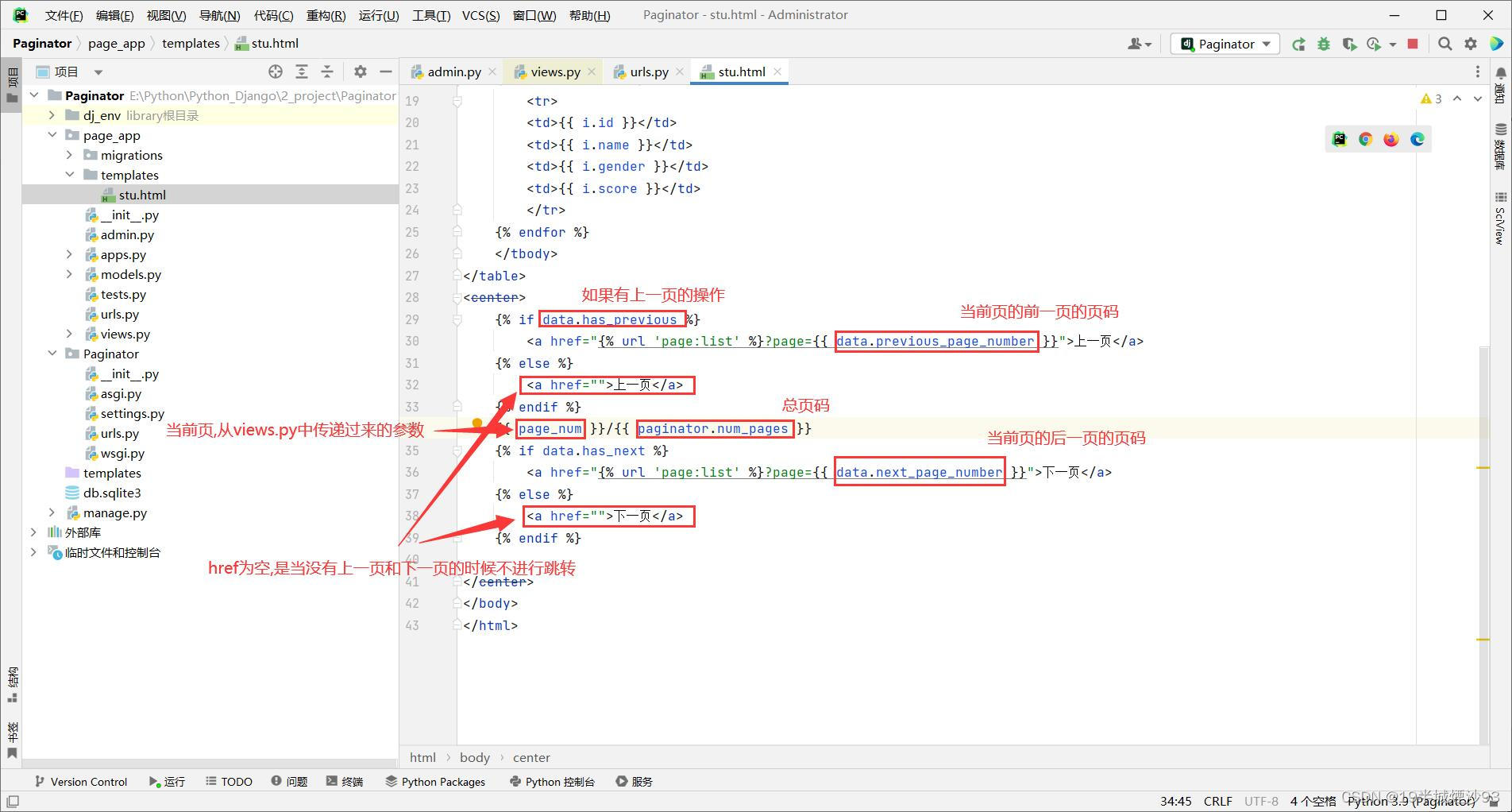Select settings.py in project tree
The image size is (1512, 812).
click(132, 413)
